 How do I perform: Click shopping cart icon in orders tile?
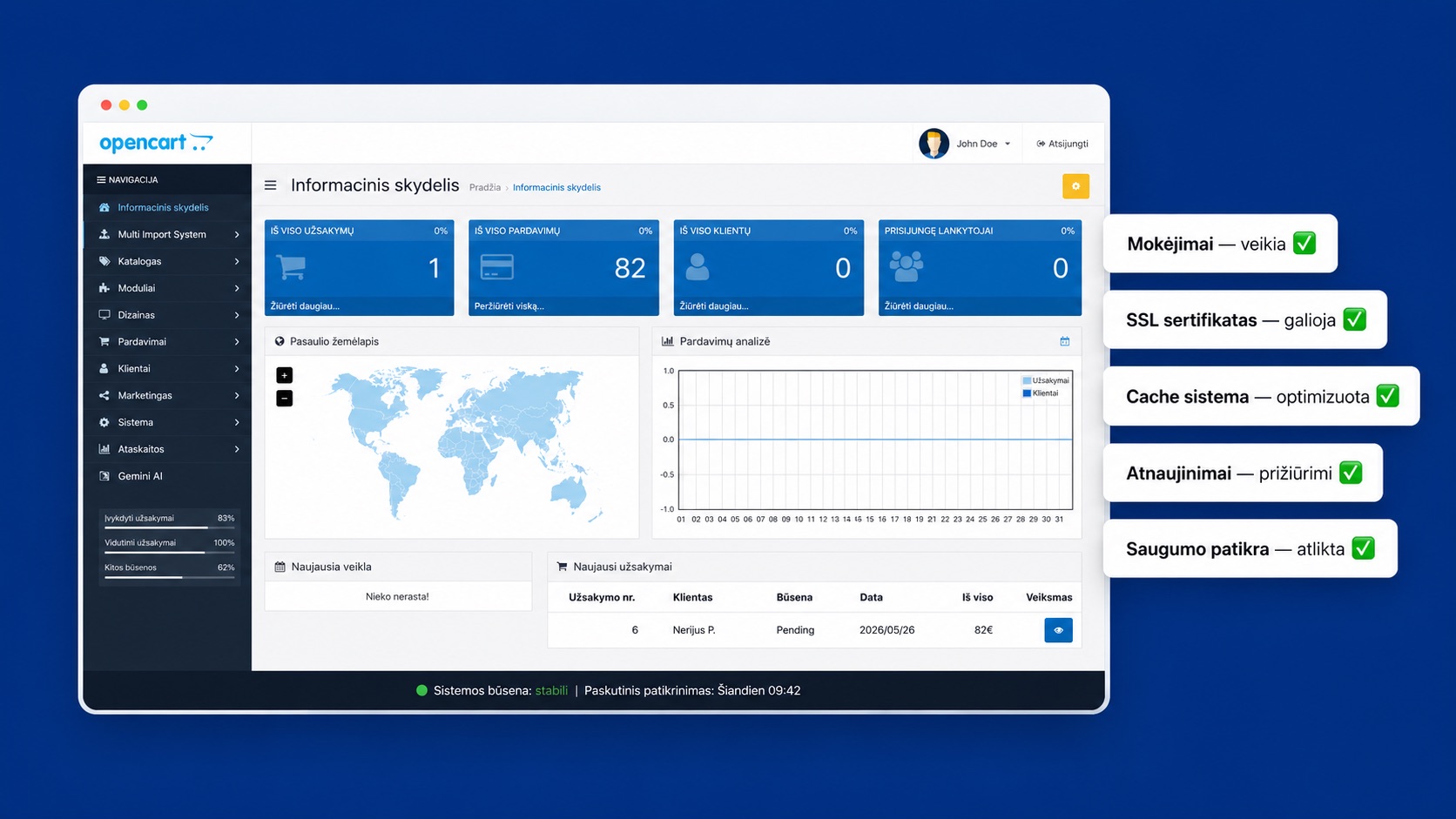(292, 266)
